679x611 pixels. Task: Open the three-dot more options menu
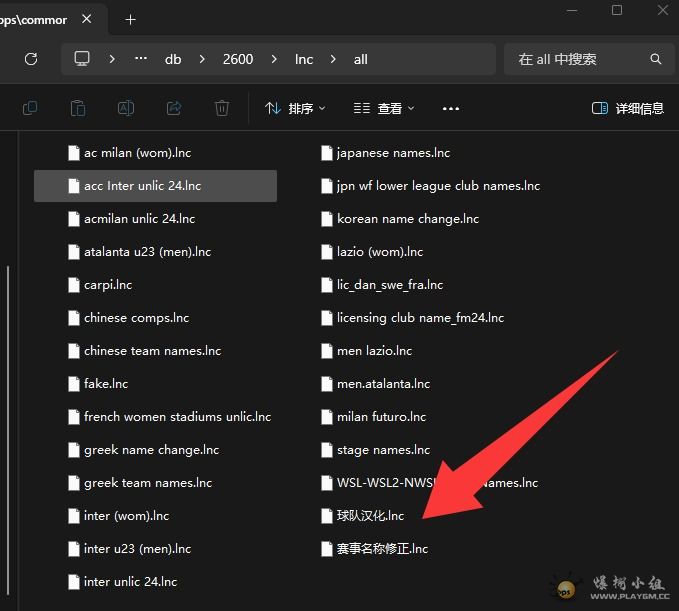[x=451, y=108]
